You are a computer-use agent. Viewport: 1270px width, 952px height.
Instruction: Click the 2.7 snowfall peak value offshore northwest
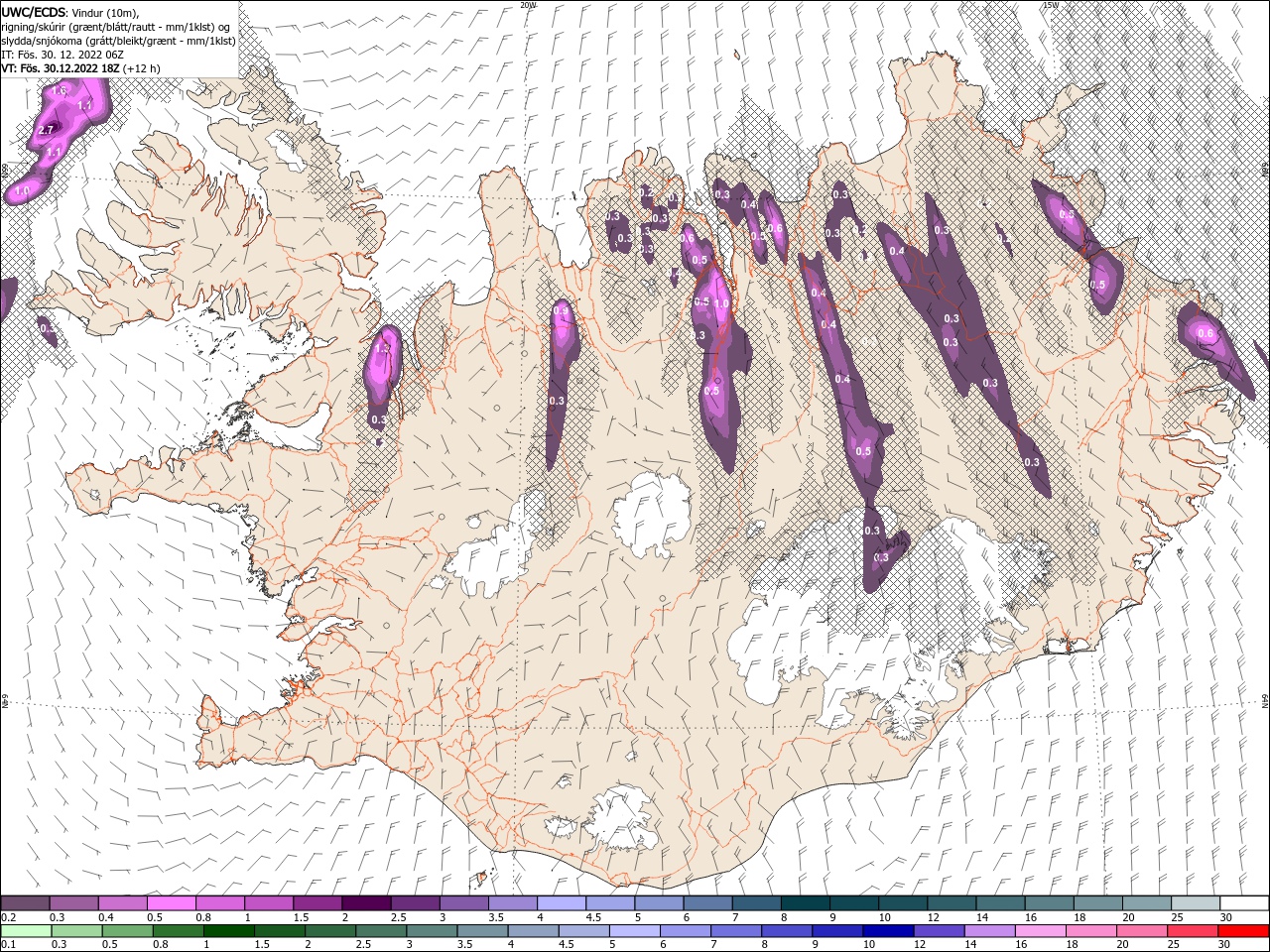pos(46,131)
